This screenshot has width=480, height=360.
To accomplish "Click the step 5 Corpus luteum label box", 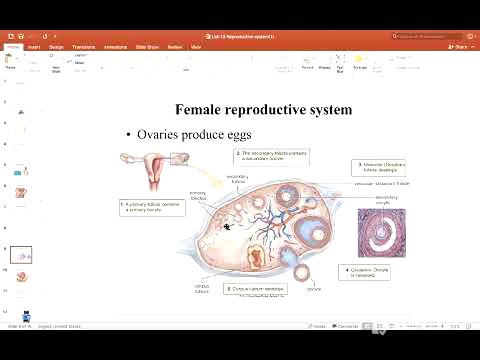I will coord(255,289).
